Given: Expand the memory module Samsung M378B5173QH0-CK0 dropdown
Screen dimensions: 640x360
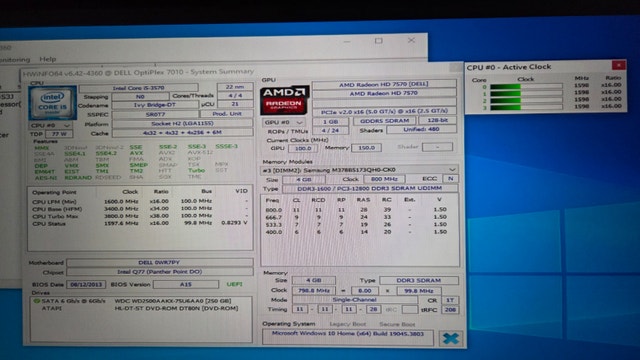Looking at the screenshot, I should click(359, 170).
